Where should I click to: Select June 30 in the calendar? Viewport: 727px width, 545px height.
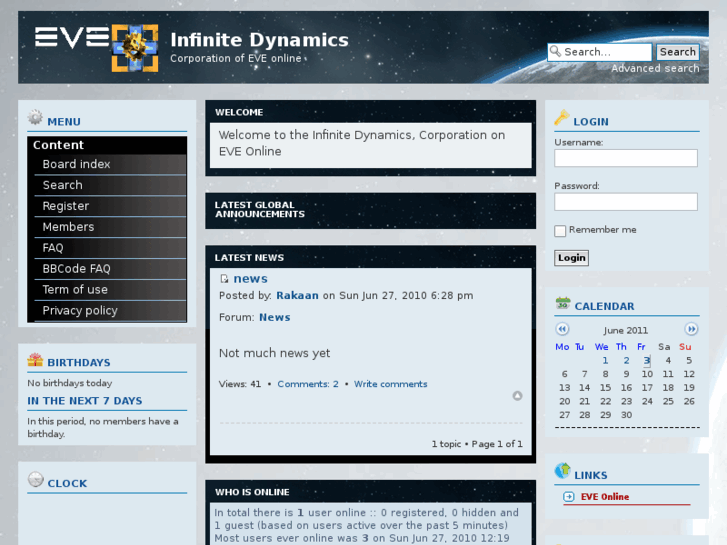click(x=626, y=415)
